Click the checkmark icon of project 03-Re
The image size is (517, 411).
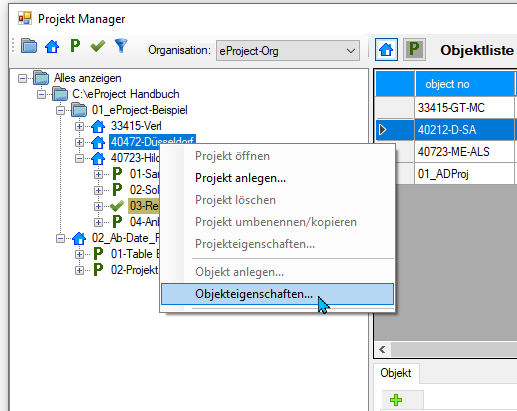click(117, 206)
